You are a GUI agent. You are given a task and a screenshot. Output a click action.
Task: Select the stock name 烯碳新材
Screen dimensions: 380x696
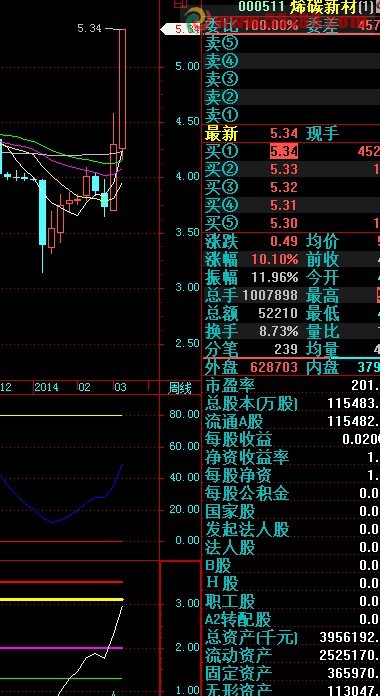[323, 6]
